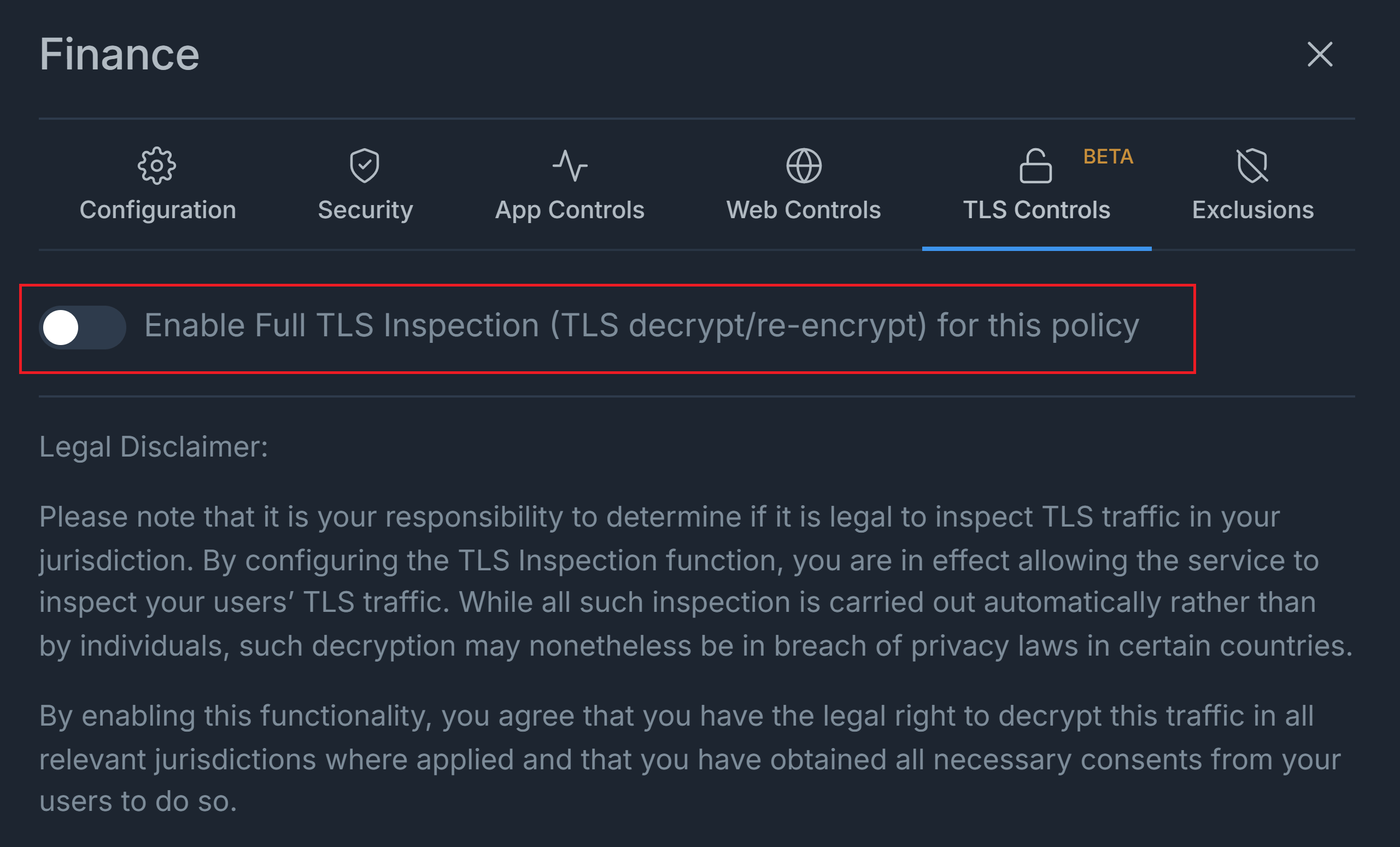The height and width of the screenshot is (847, 1400).
Task: Open the Configuration tab label
Action: [x=157, y=211]
